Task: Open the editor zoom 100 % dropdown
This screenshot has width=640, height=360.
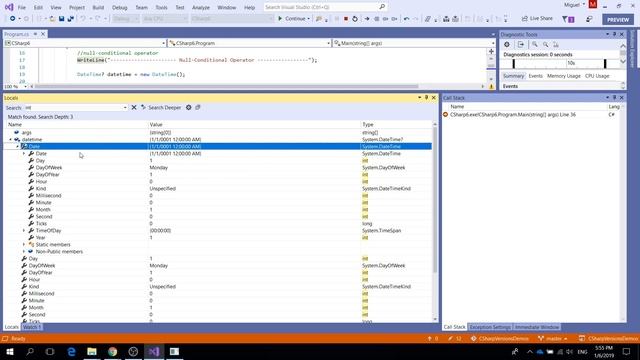Action: (x=25, y=87)
